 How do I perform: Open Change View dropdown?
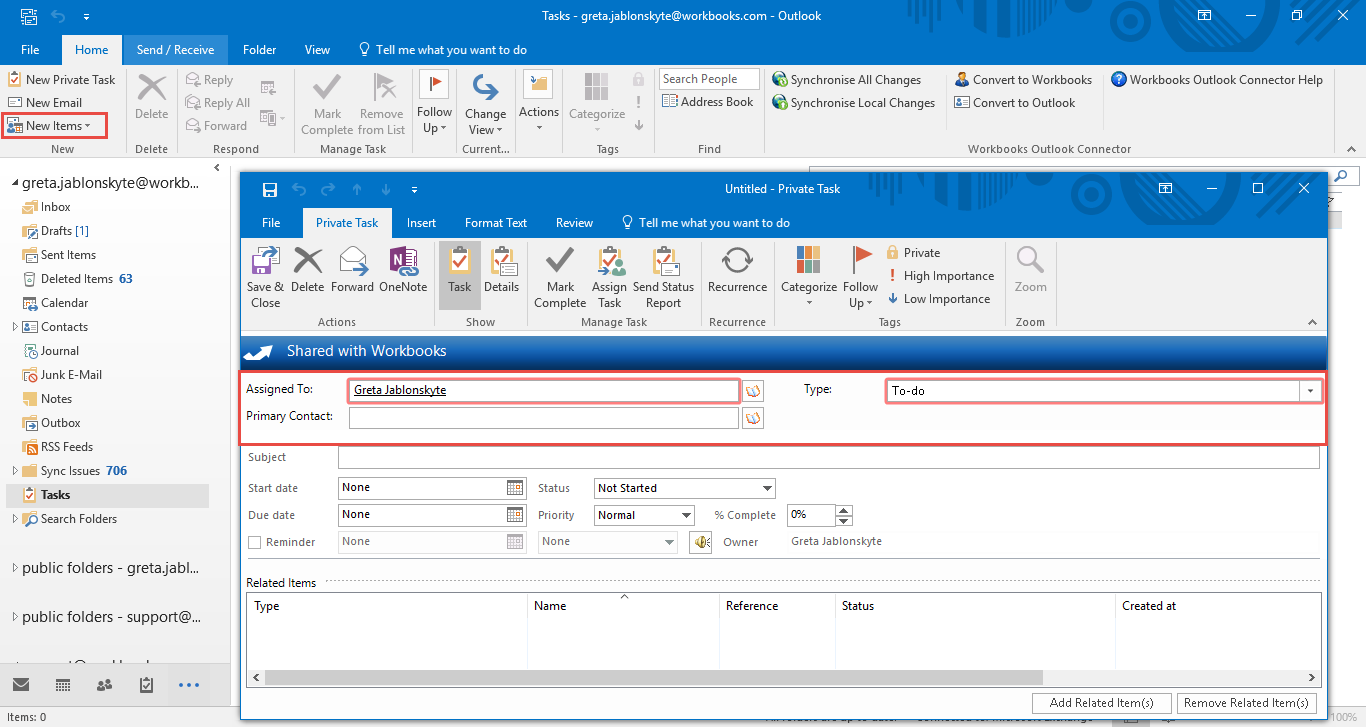[485, 104]
